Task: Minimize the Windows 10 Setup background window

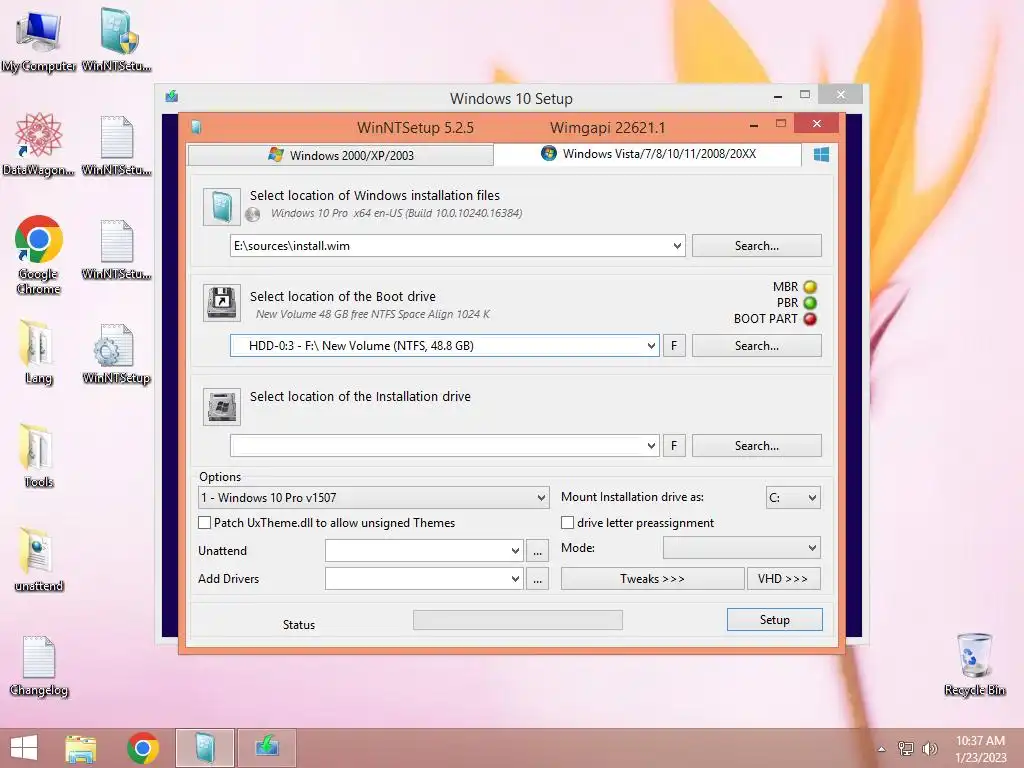Action: [x=778, y=96]
